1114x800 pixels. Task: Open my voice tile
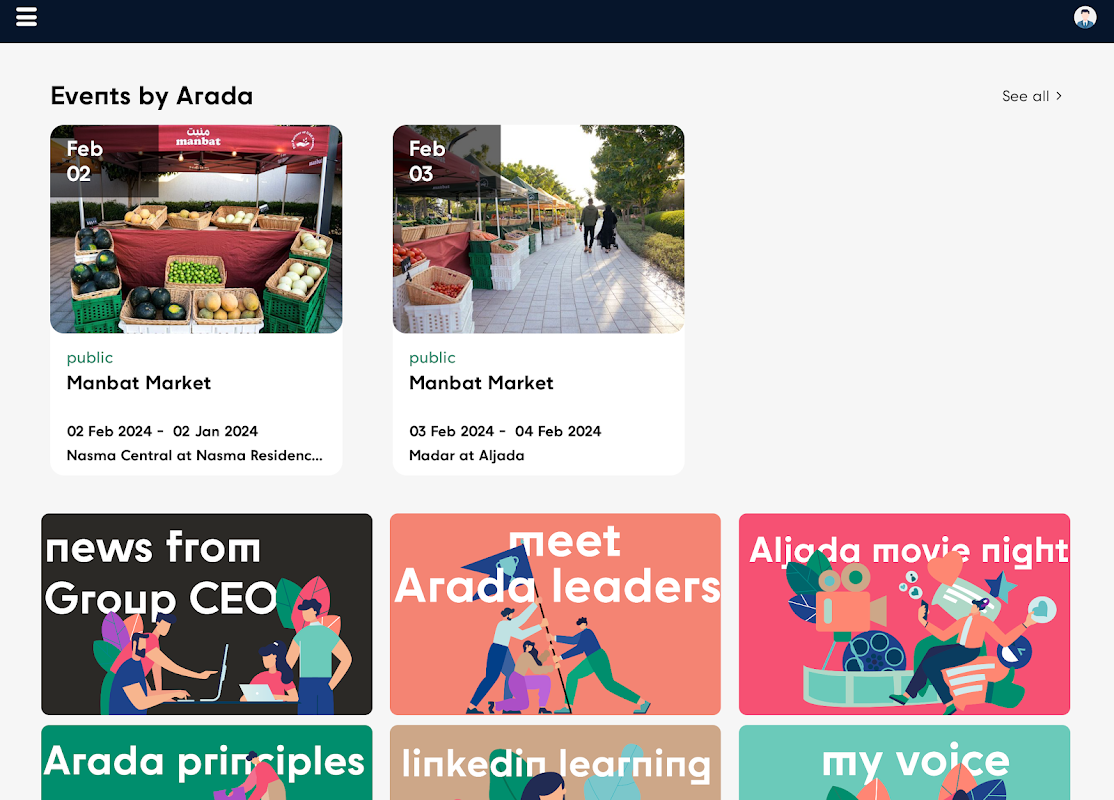click(x=904, y=762)
